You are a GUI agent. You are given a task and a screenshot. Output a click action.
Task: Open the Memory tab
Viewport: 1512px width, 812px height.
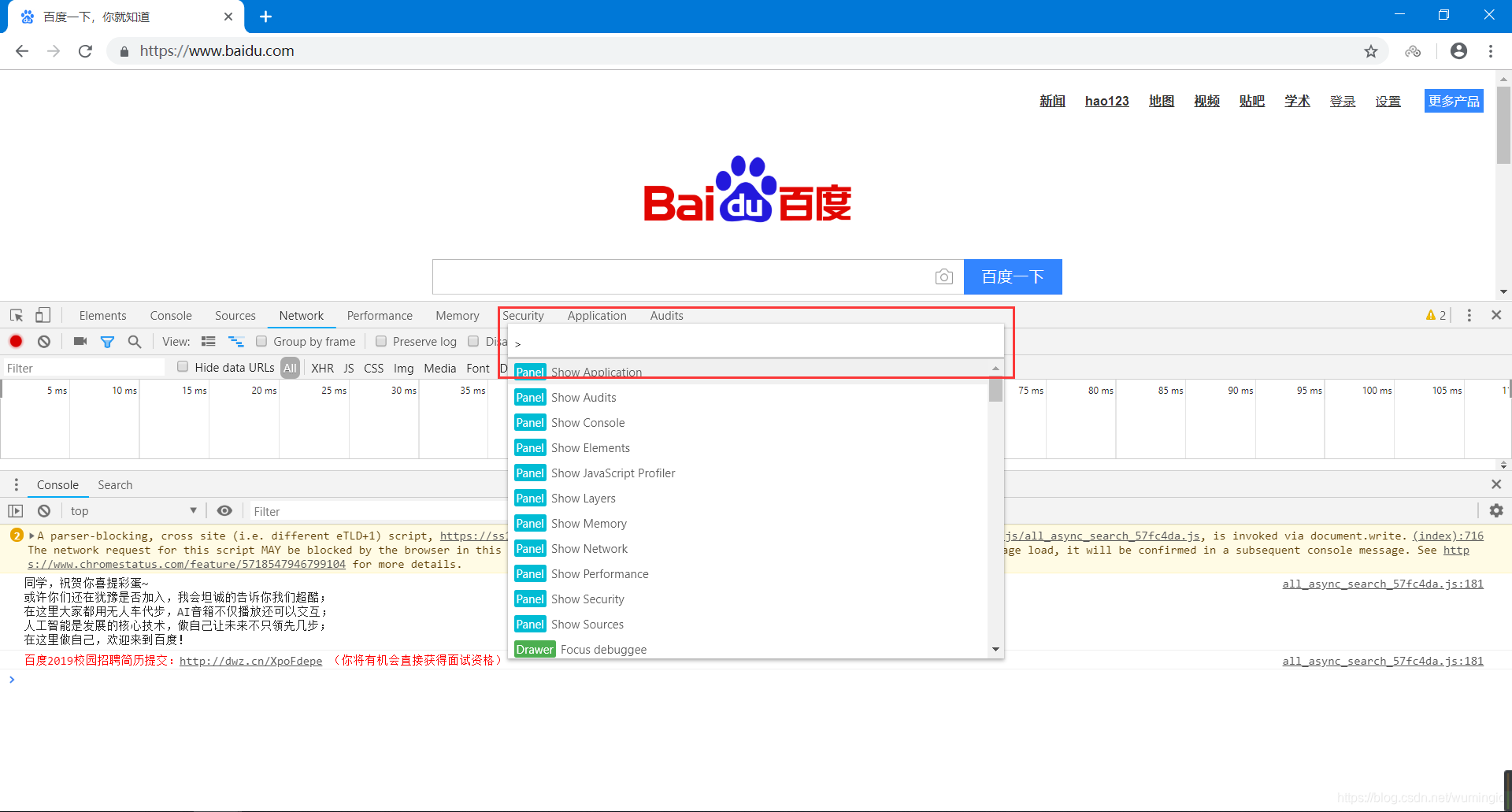(x=458, y=315)
